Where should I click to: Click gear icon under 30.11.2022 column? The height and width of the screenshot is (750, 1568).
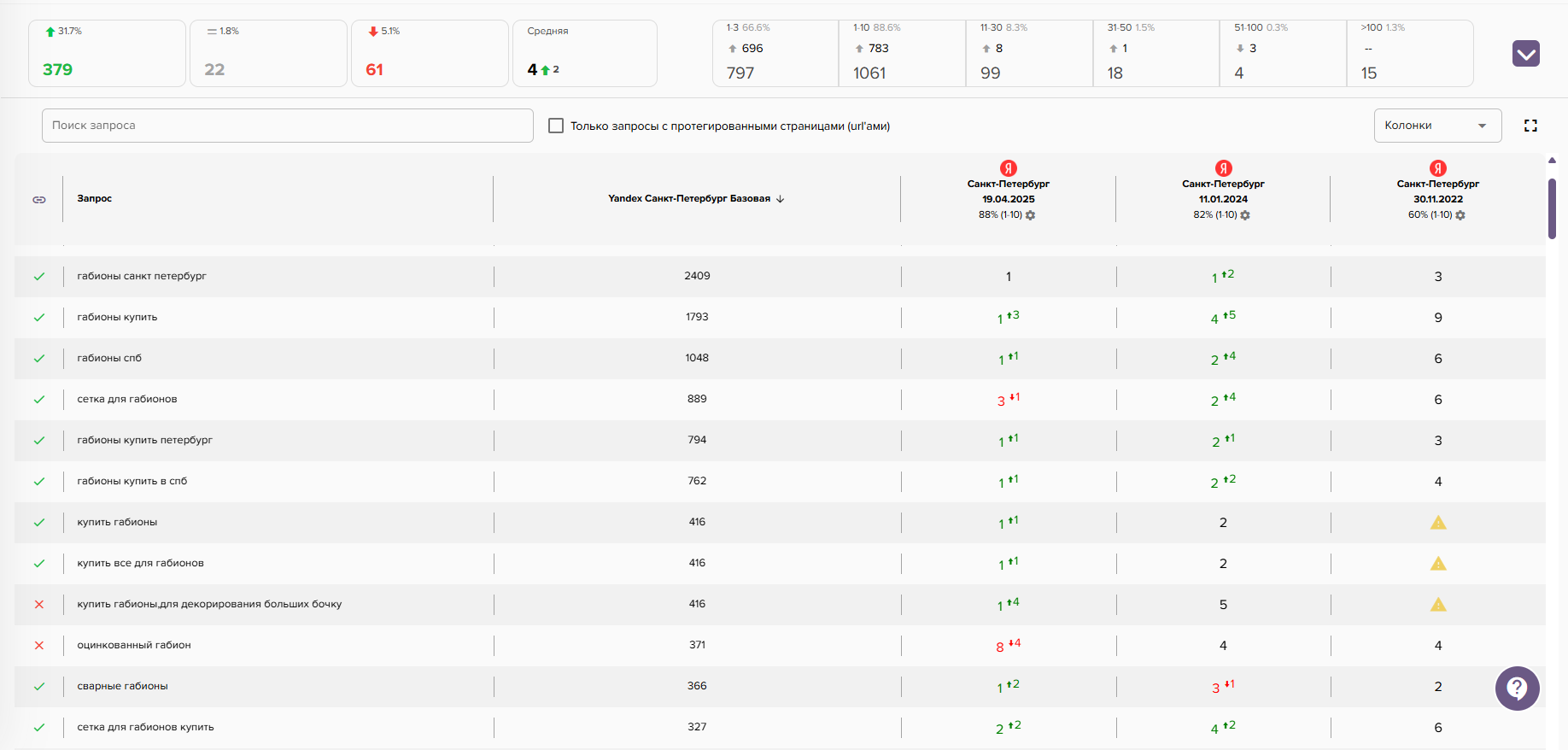coord(1460,215)
